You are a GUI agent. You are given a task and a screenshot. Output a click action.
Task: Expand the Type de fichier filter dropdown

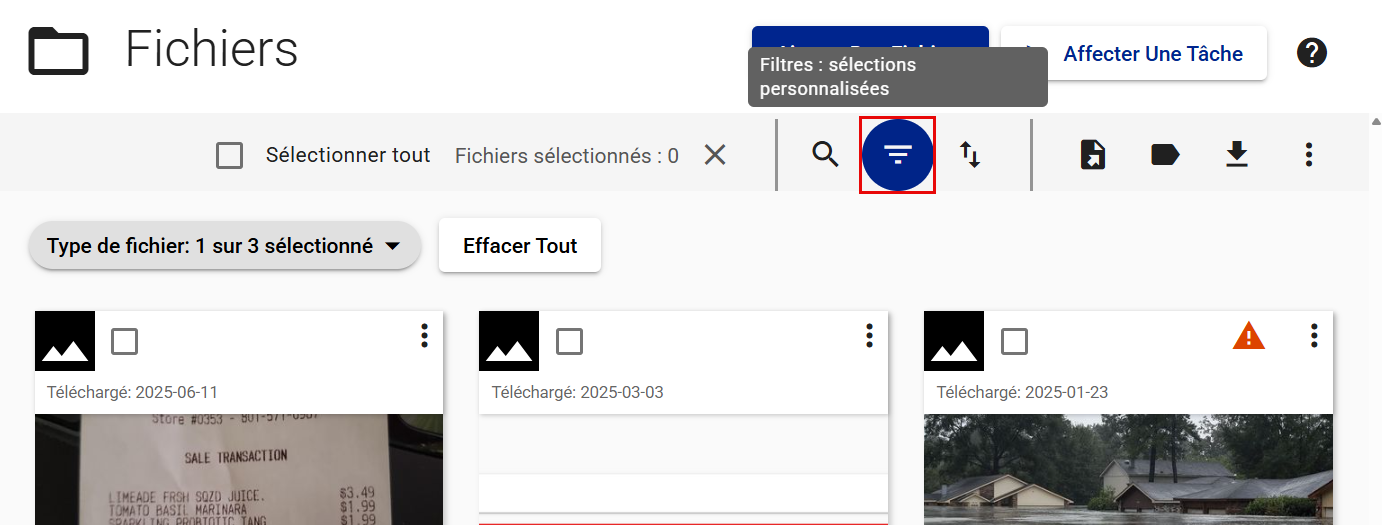[224, 246]
